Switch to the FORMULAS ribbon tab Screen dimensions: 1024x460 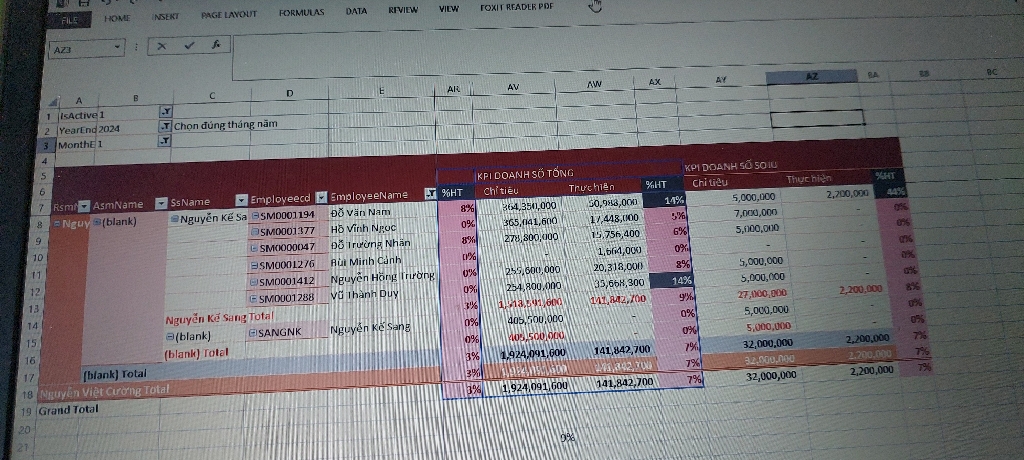(x=301, y=14)
